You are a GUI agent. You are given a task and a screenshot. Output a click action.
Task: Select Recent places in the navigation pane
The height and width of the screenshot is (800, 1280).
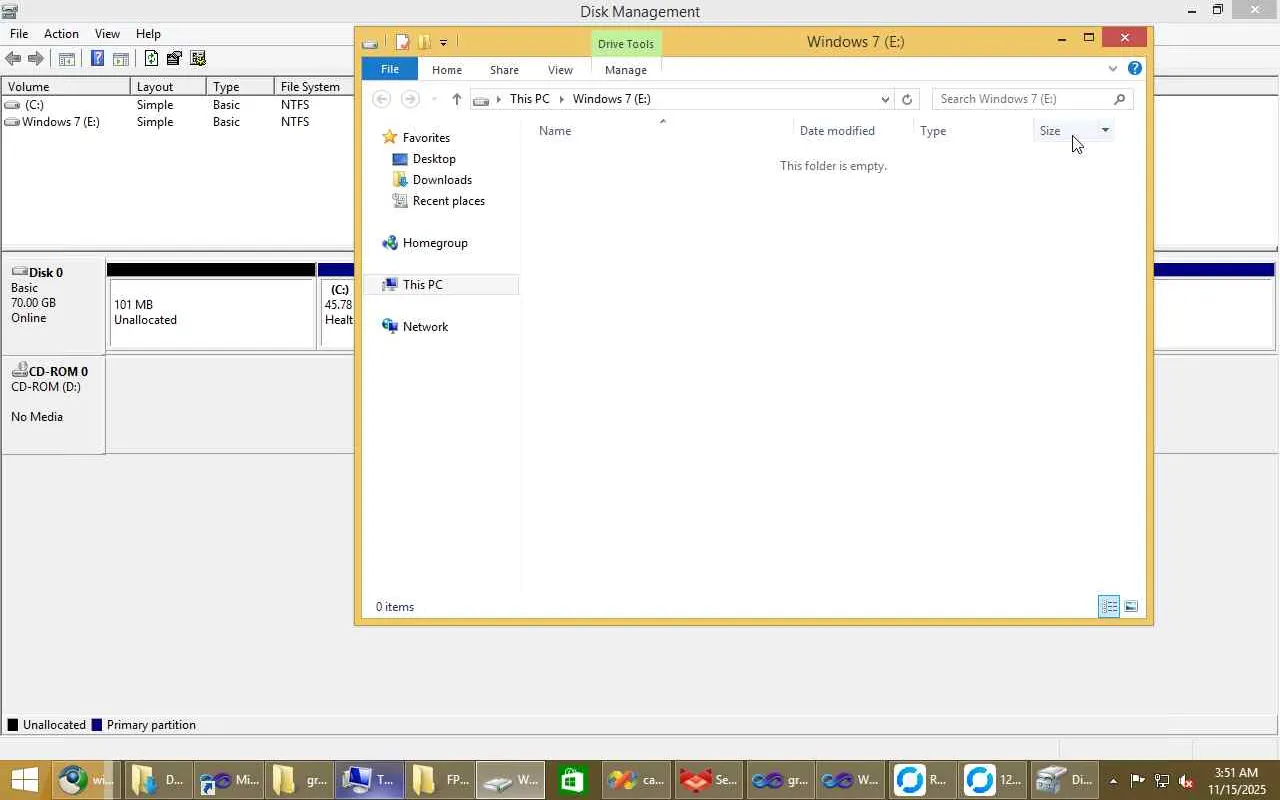coord(448,201)
